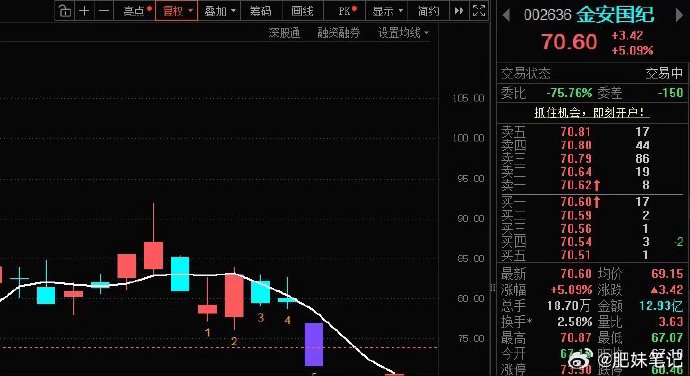Go to previous stock with left arrow
Viewport: 690px width, 376px height.
506,16
